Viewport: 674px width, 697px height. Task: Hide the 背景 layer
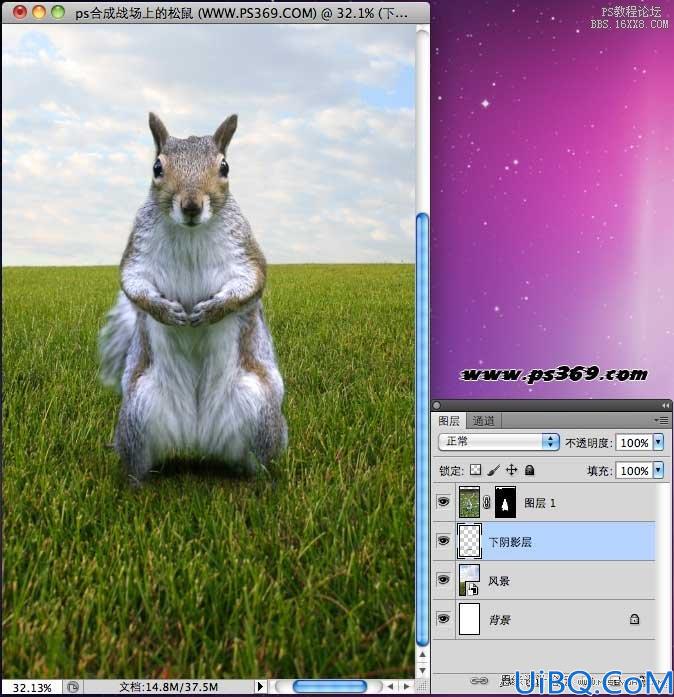tap(443, 618)
